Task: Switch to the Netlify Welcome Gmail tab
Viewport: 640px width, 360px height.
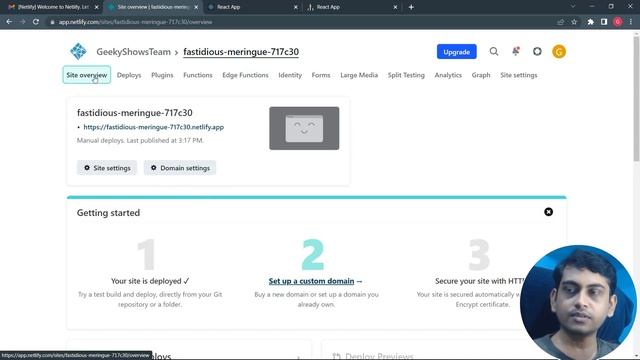Action: tap(53, 7)
